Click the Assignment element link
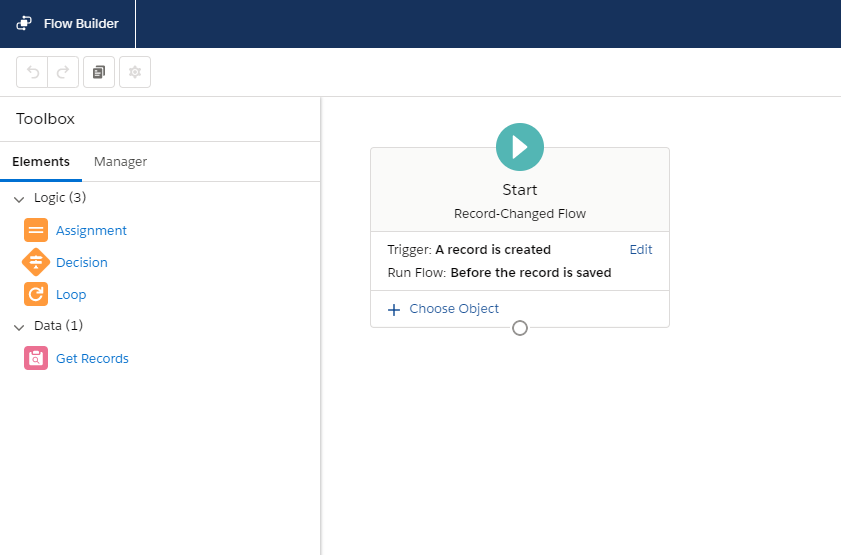Image resolution: width=841 pixels, height=555 pixels. (91, 231)
